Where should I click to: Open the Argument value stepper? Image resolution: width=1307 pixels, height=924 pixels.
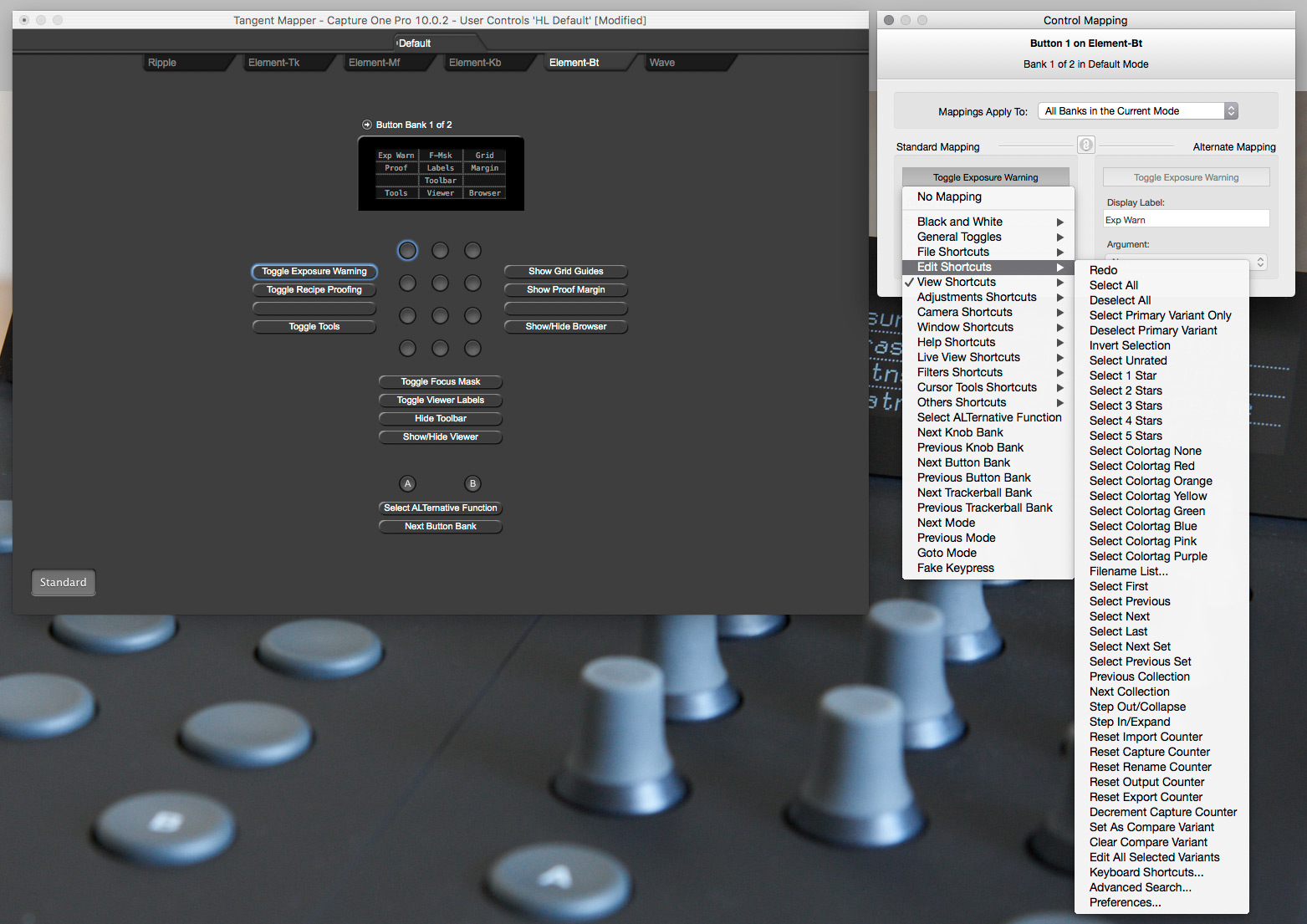tap(1259, 262)
